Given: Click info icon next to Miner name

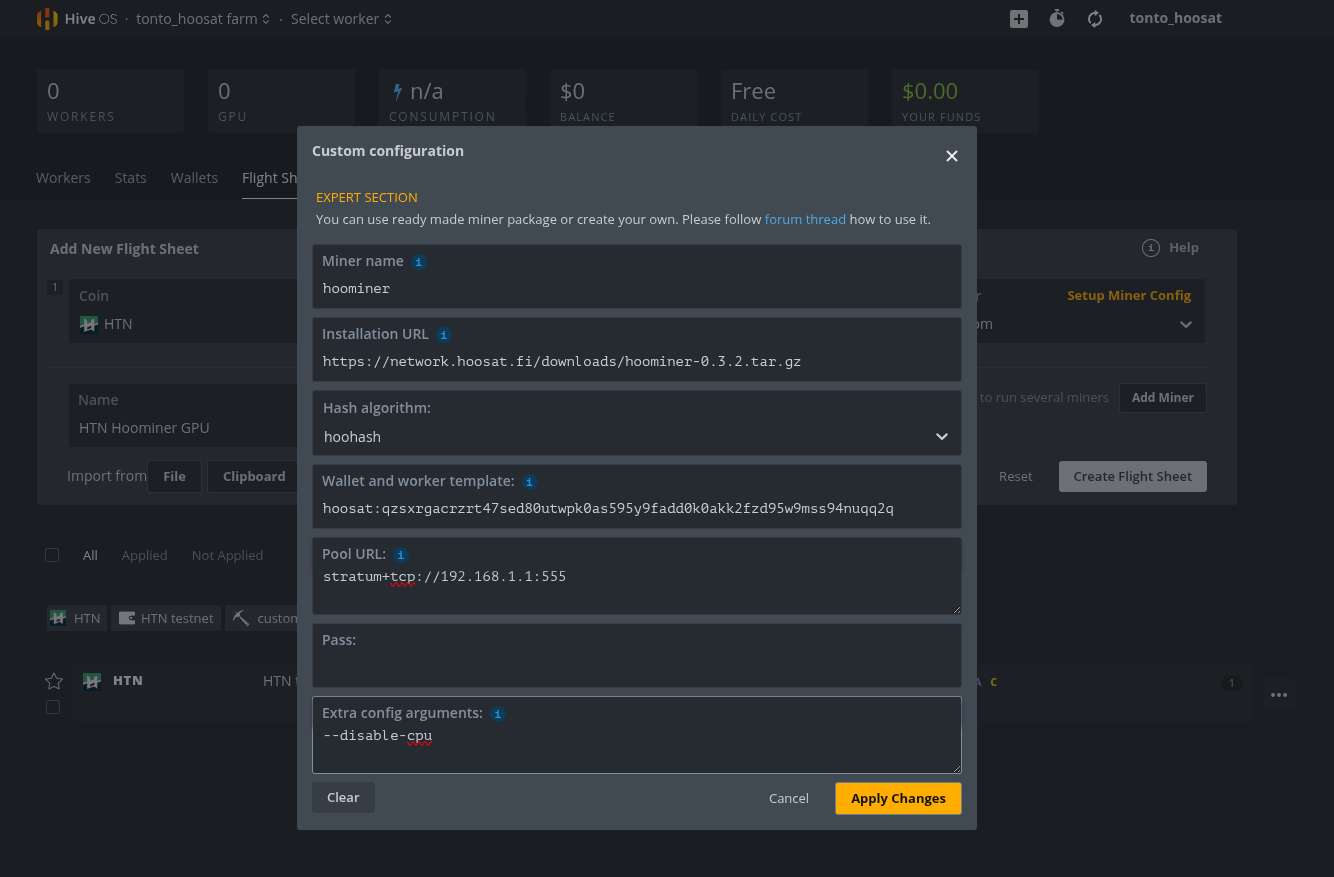Looking at the screenshot, I should (419, 262).
